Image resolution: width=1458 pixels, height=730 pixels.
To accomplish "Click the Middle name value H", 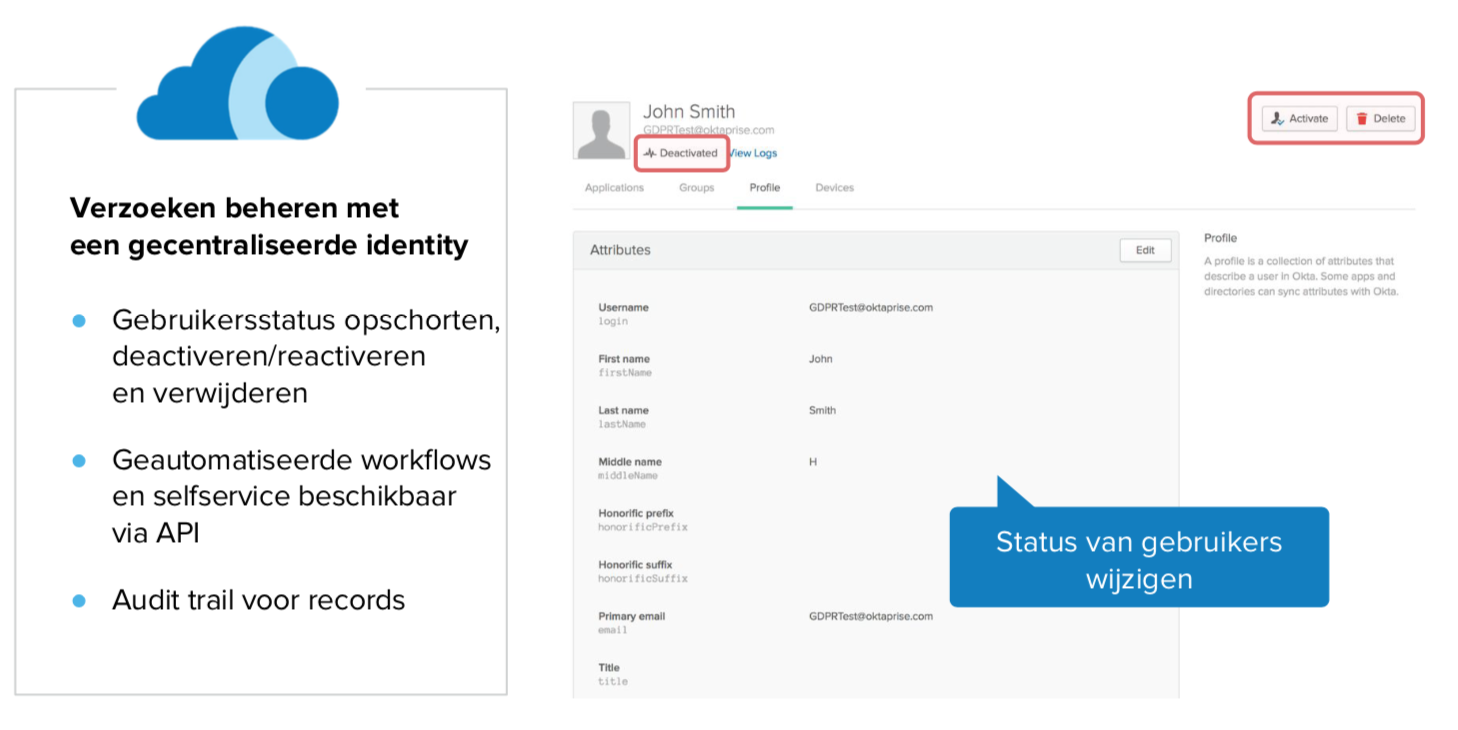I will click(813, 462).
